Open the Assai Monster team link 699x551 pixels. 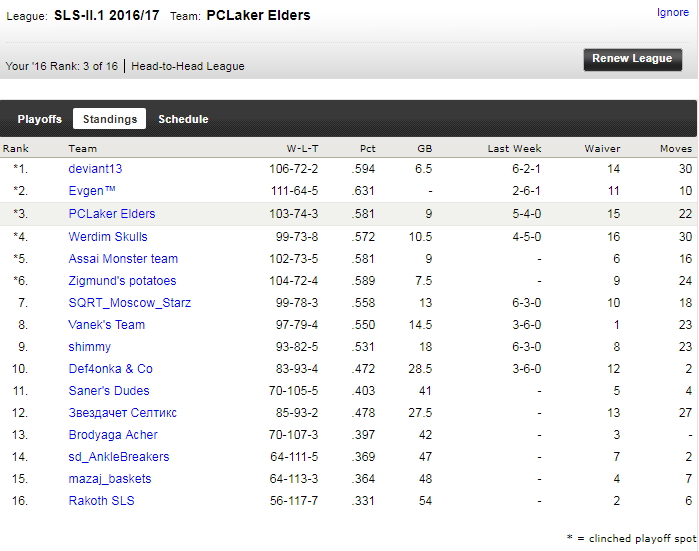pos(123,259)
